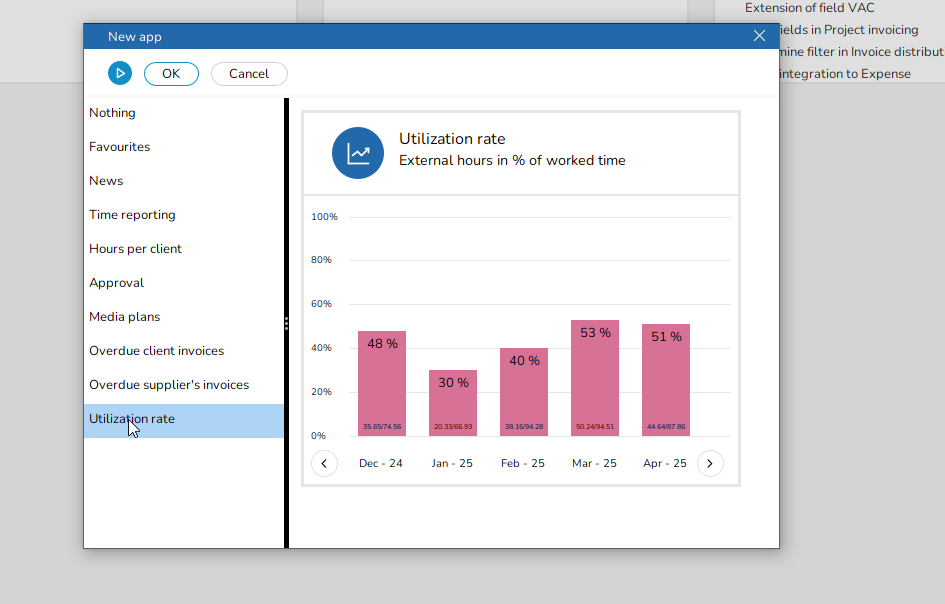This screenshot has width=945, height=604.
Task: Click the Mar - 25 bar showing 53 %
Action: (595, 378)
